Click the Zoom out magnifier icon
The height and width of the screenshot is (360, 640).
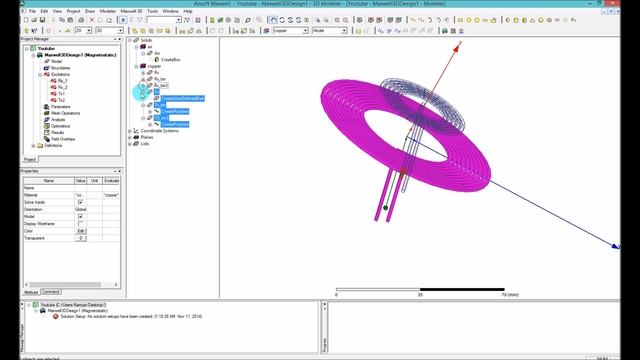346,20
